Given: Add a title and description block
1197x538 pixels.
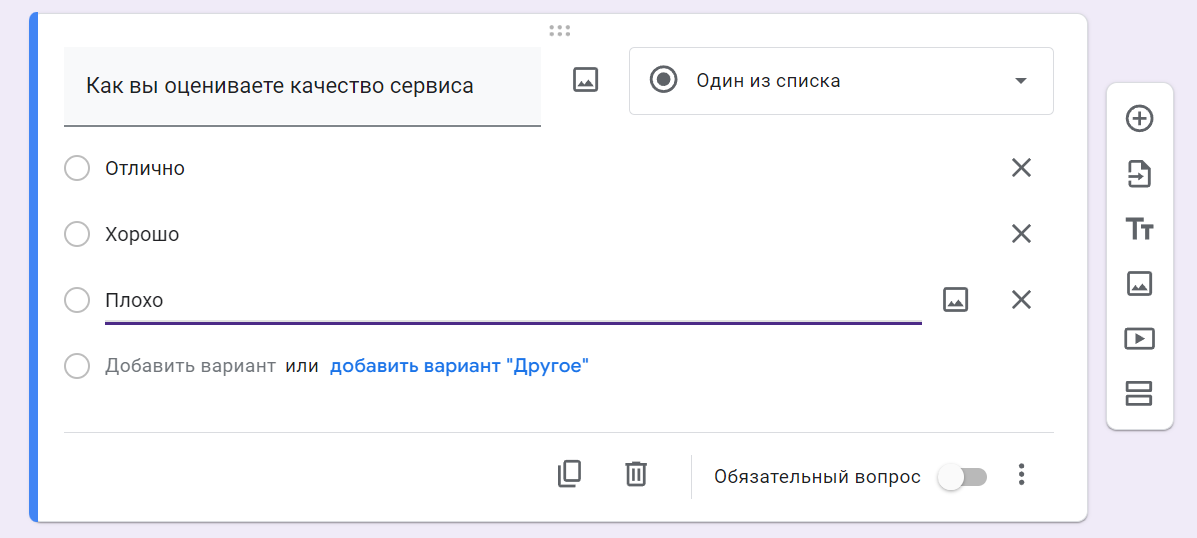Looking at the screenshot, I should pyautogui.click(x=1139, y=229).
